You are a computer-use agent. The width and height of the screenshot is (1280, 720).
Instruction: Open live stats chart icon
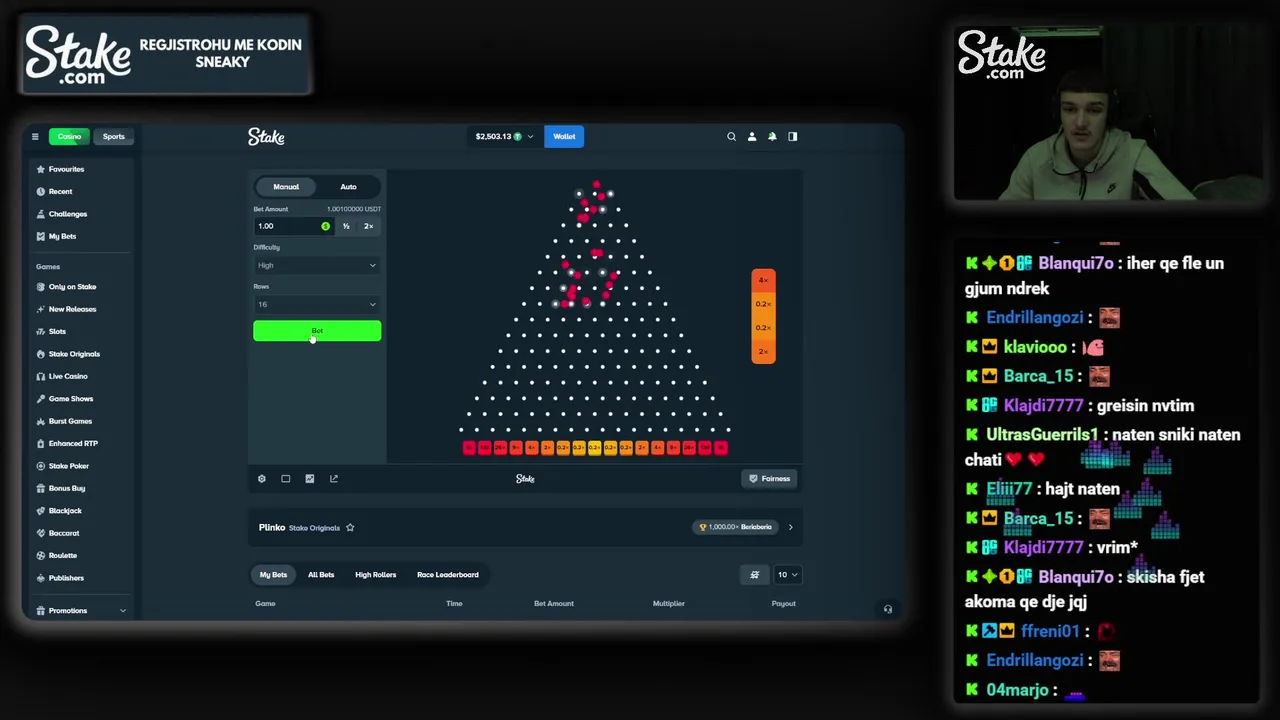310,479
